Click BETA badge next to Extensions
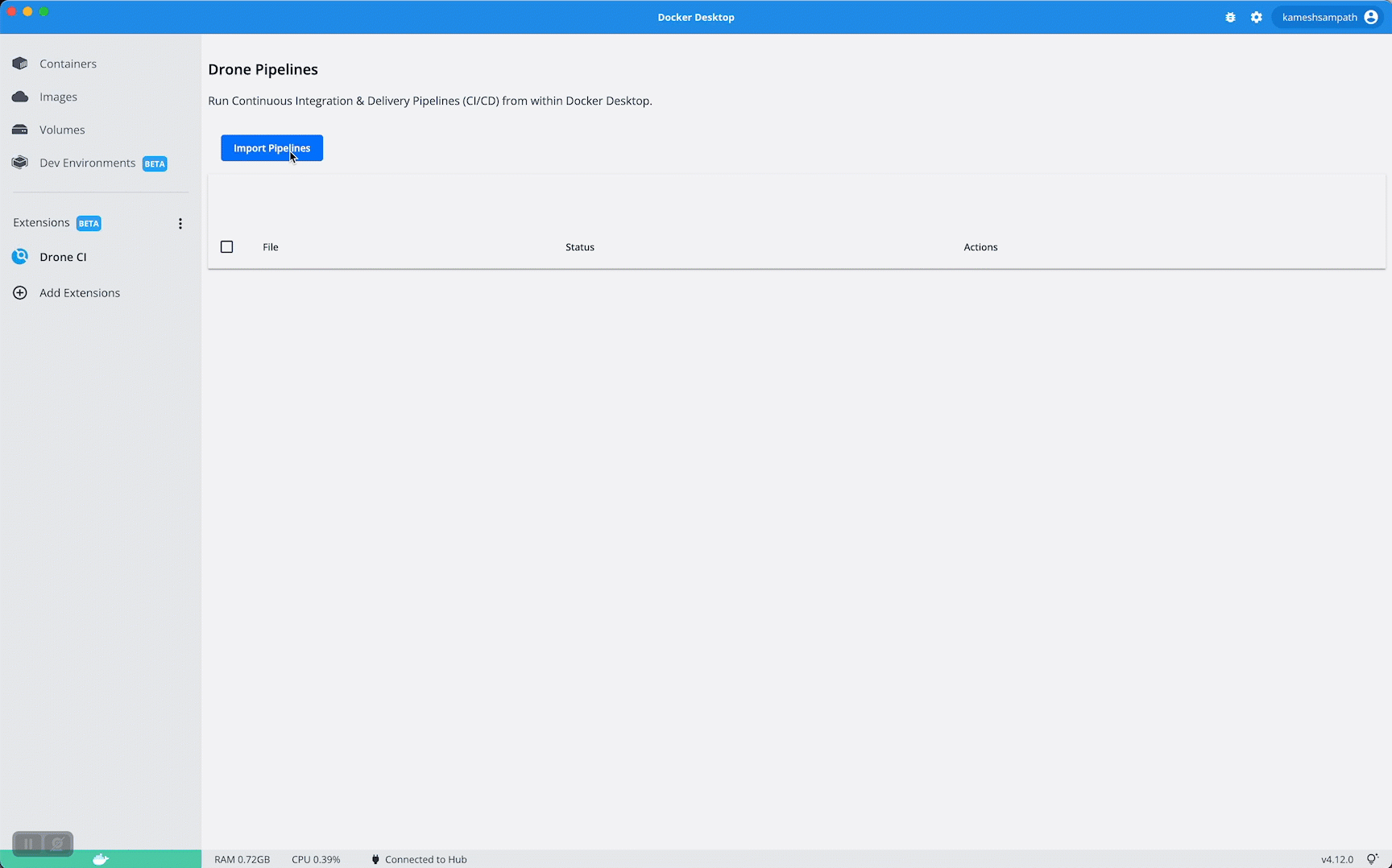 pos(89,224)
